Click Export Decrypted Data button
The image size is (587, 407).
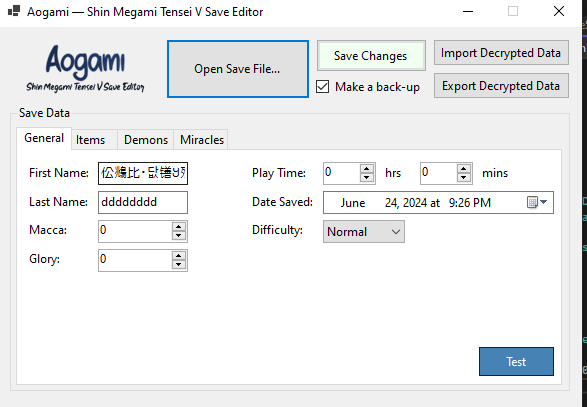coord(501,86)
